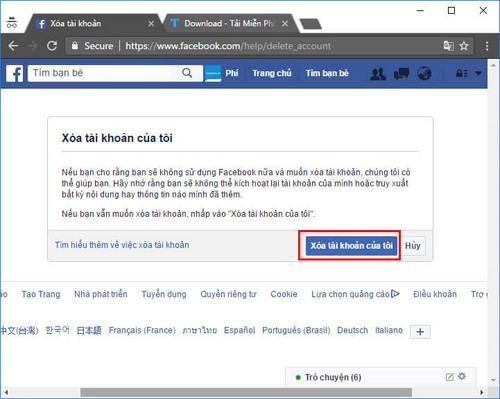
Task: Click the horizontal scrollbar left arrow
Action: [6, 392]
